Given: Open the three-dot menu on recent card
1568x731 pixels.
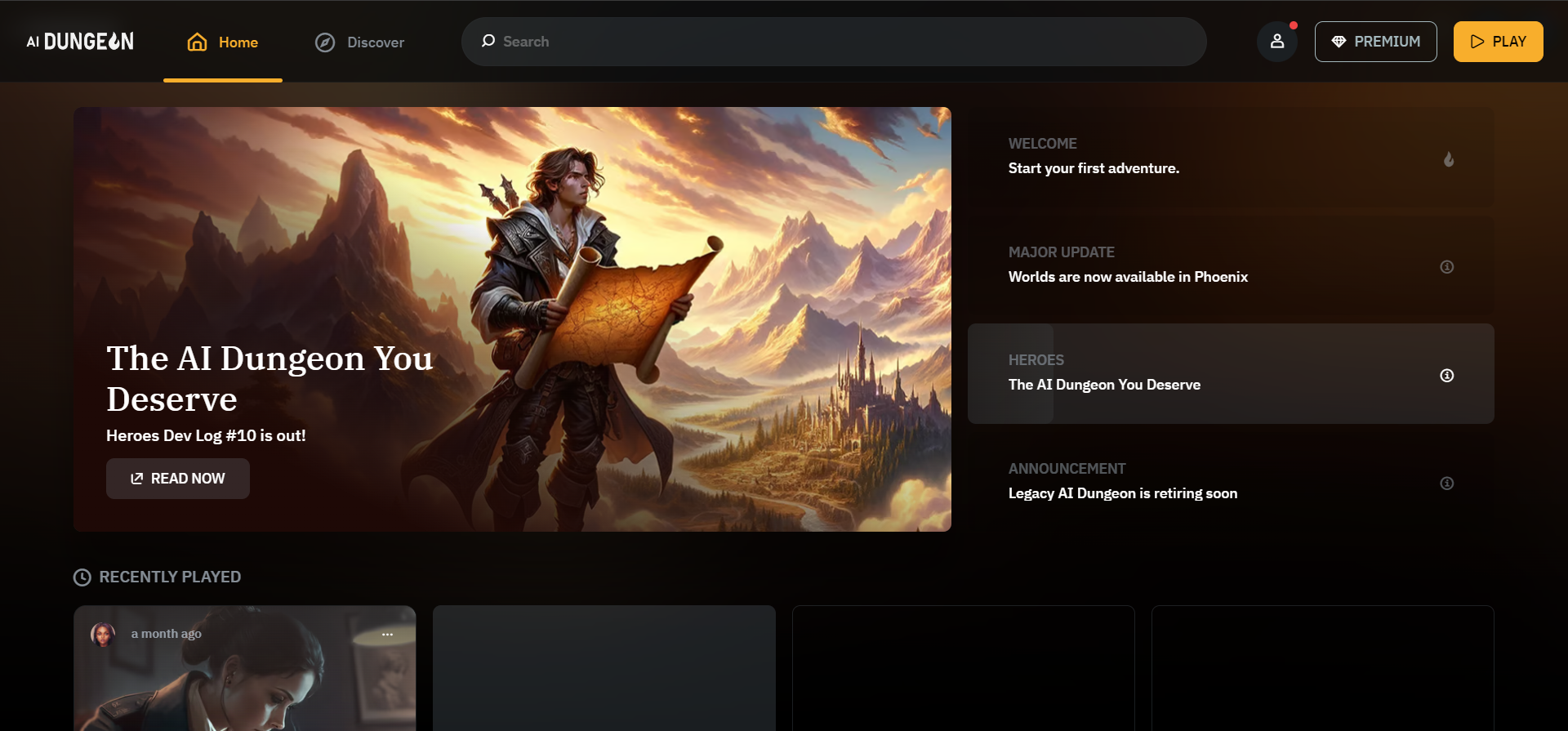Looking at the screenshot, I should point(387,635).
